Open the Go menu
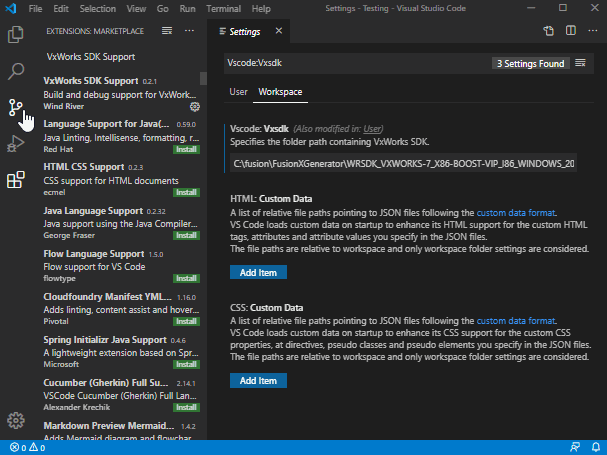 (x=163, y=9)
